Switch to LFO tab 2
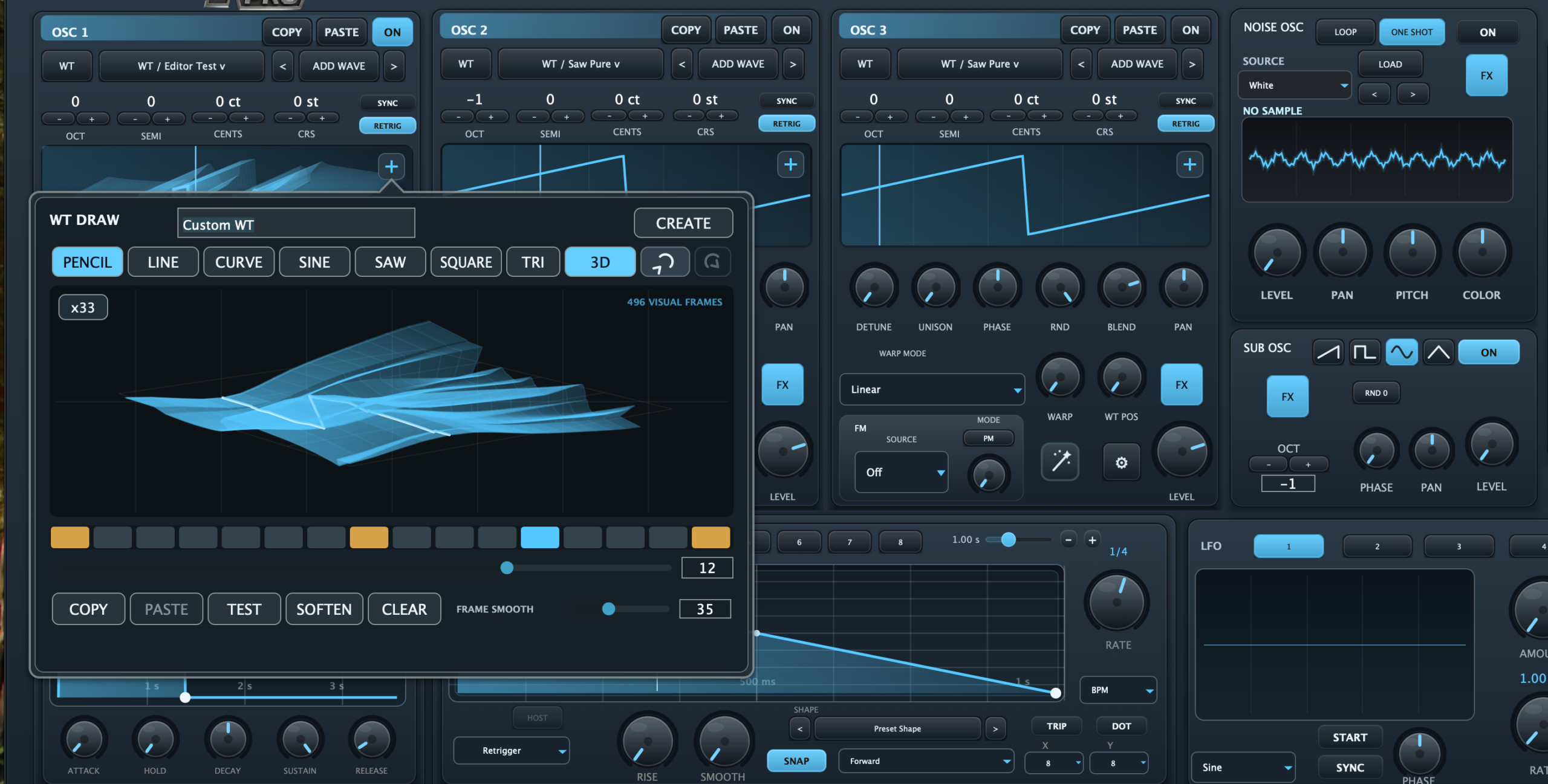The image size is (1548, 784). pos(1377,546)
